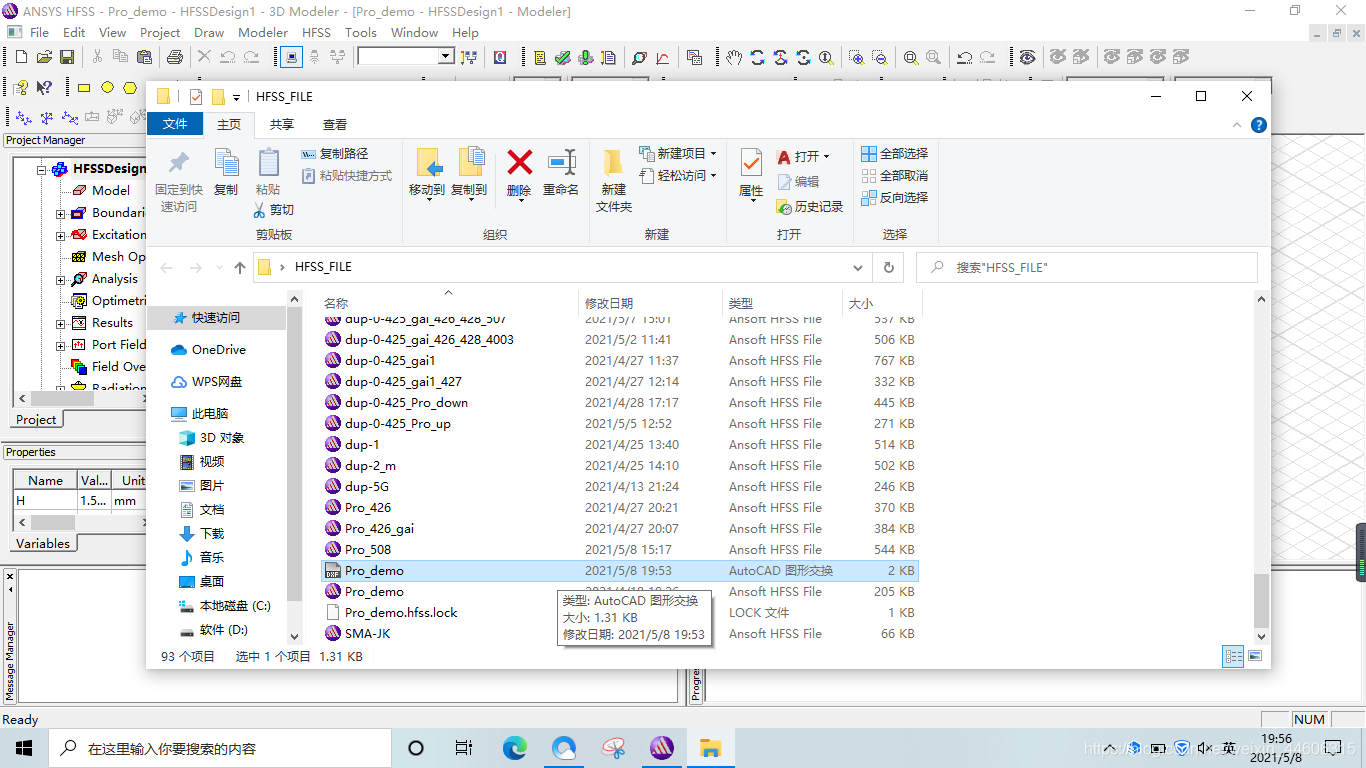Image resolution: width=1366 pixels, height=768 pixels.
Task: Click the refresh button beside address bar
Action: coord(888,267)
